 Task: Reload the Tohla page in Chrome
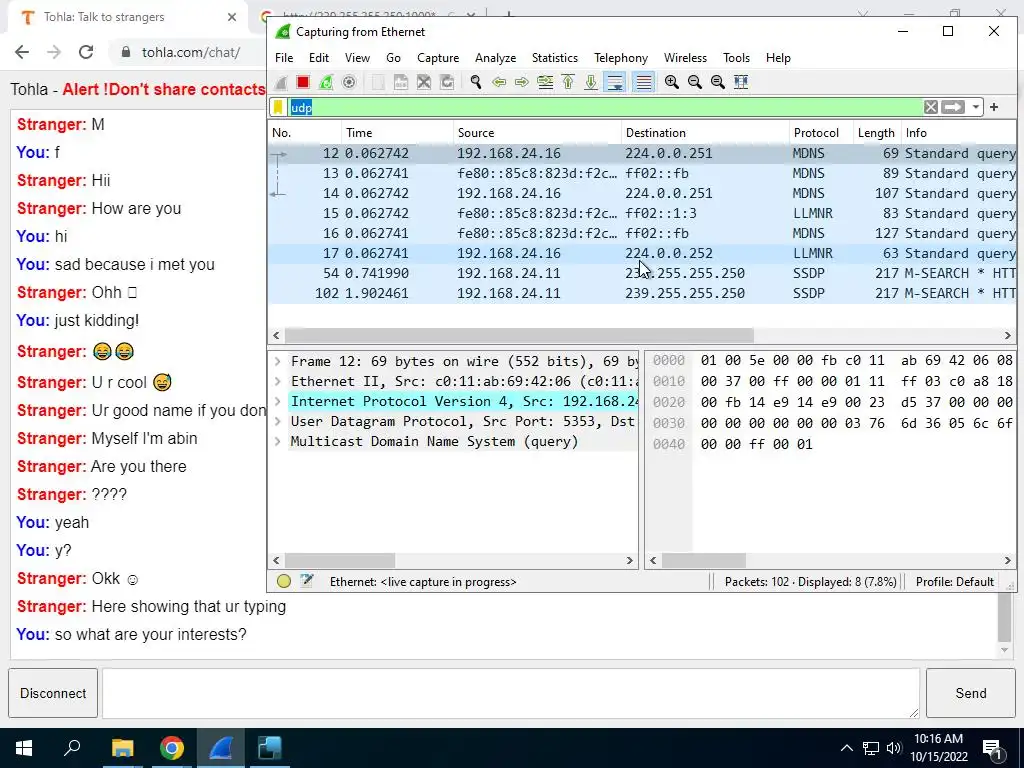click(86, 52)
